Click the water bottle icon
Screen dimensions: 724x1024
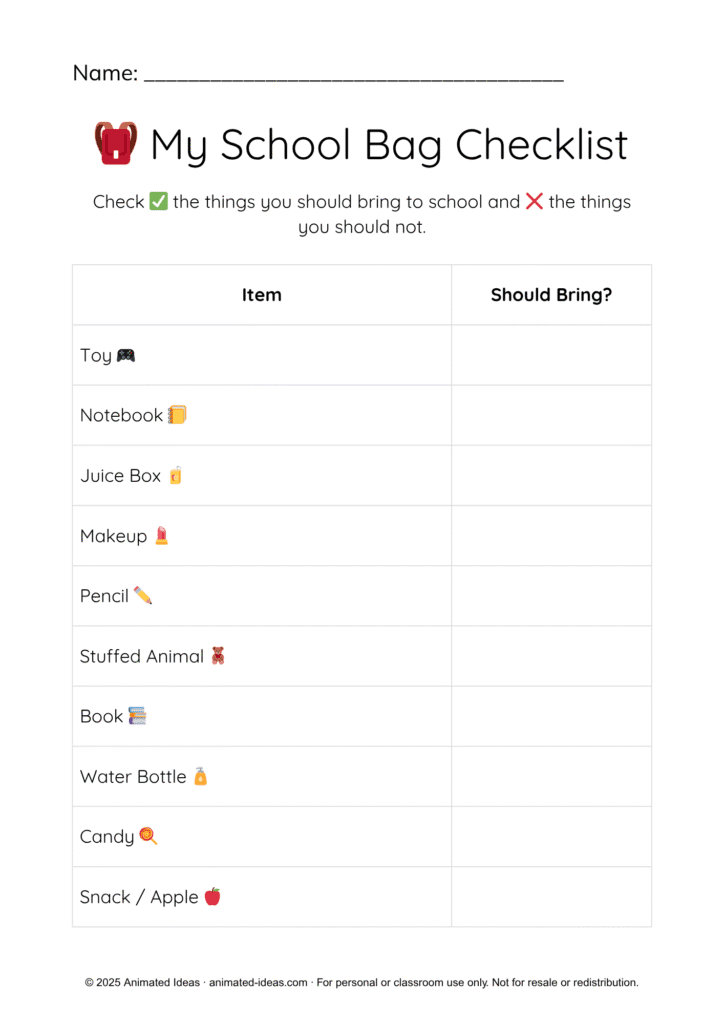(x=200, y=776)
